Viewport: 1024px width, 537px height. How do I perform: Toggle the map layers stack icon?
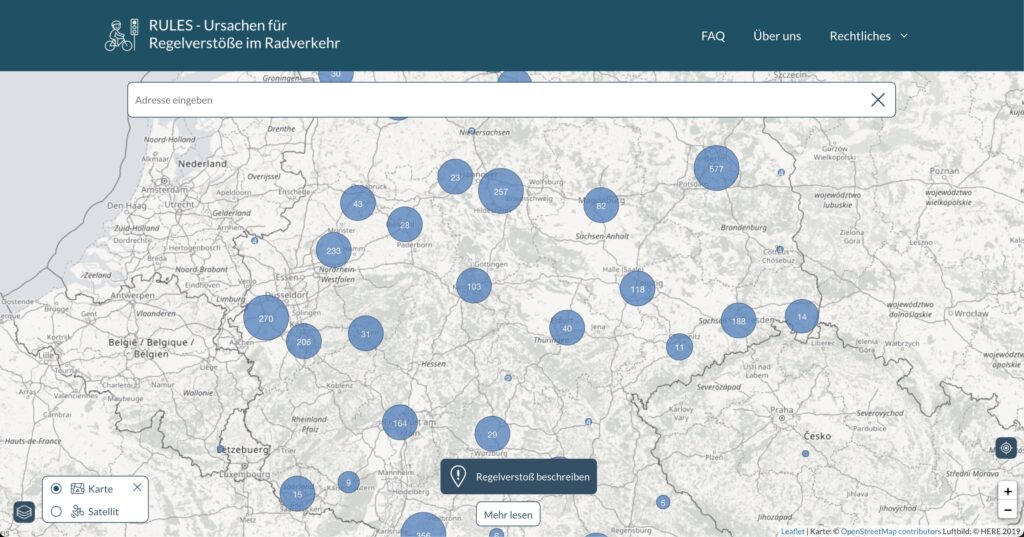(24, 512)
